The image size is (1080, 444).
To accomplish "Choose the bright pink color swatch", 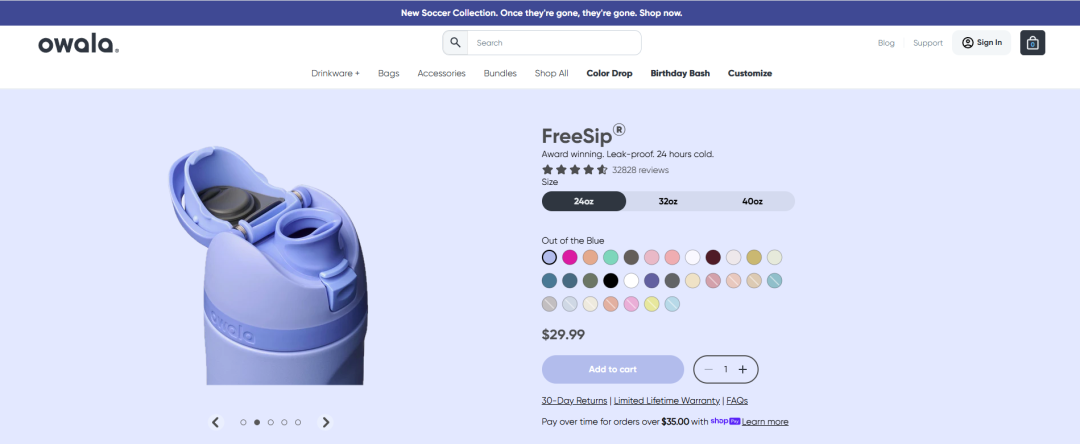I will click(x=570, y=257).
